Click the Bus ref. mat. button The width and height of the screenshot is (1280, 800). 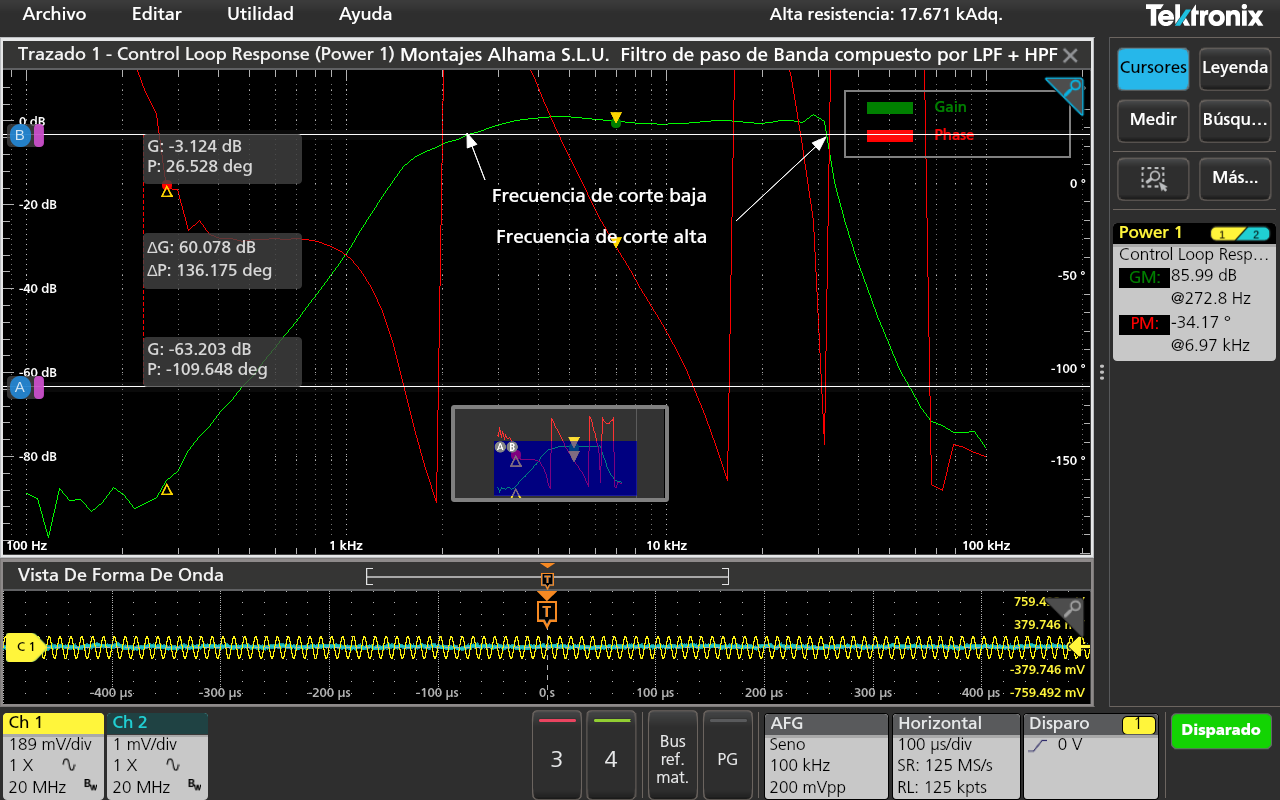point(673,755)
